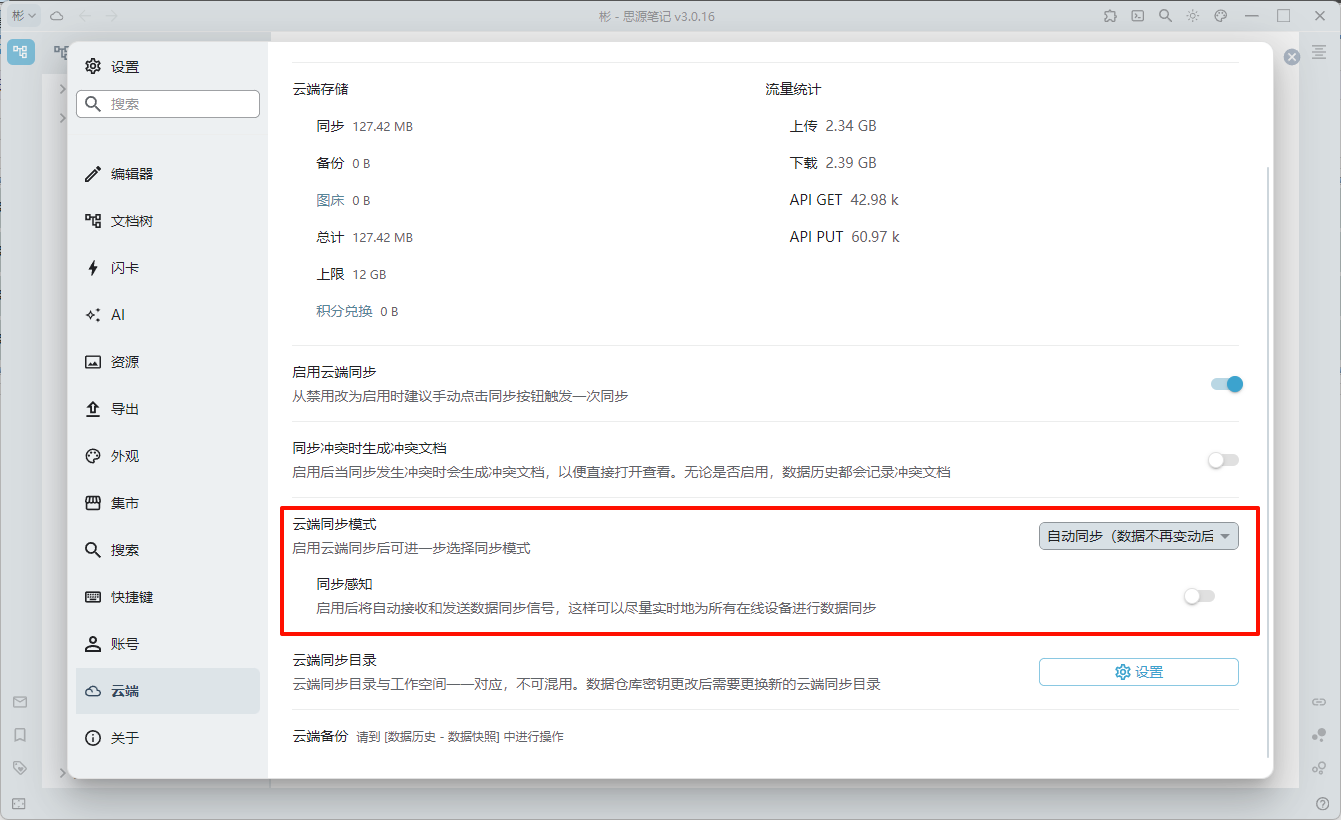Viewport: 1341px width, 820px height.
Task: Go to 账号 settings
Action: pos(168,644)
